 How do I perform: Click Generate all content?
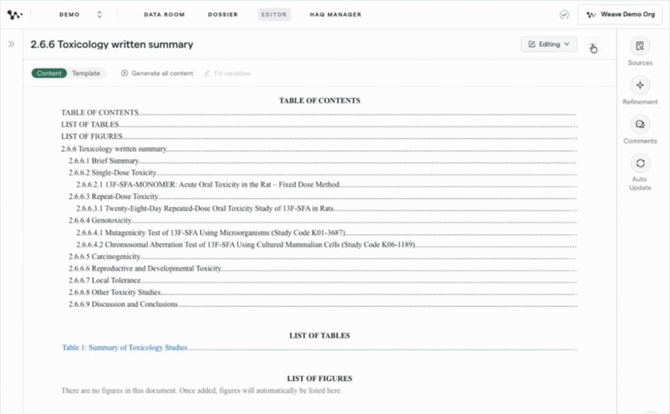point(157,73)
